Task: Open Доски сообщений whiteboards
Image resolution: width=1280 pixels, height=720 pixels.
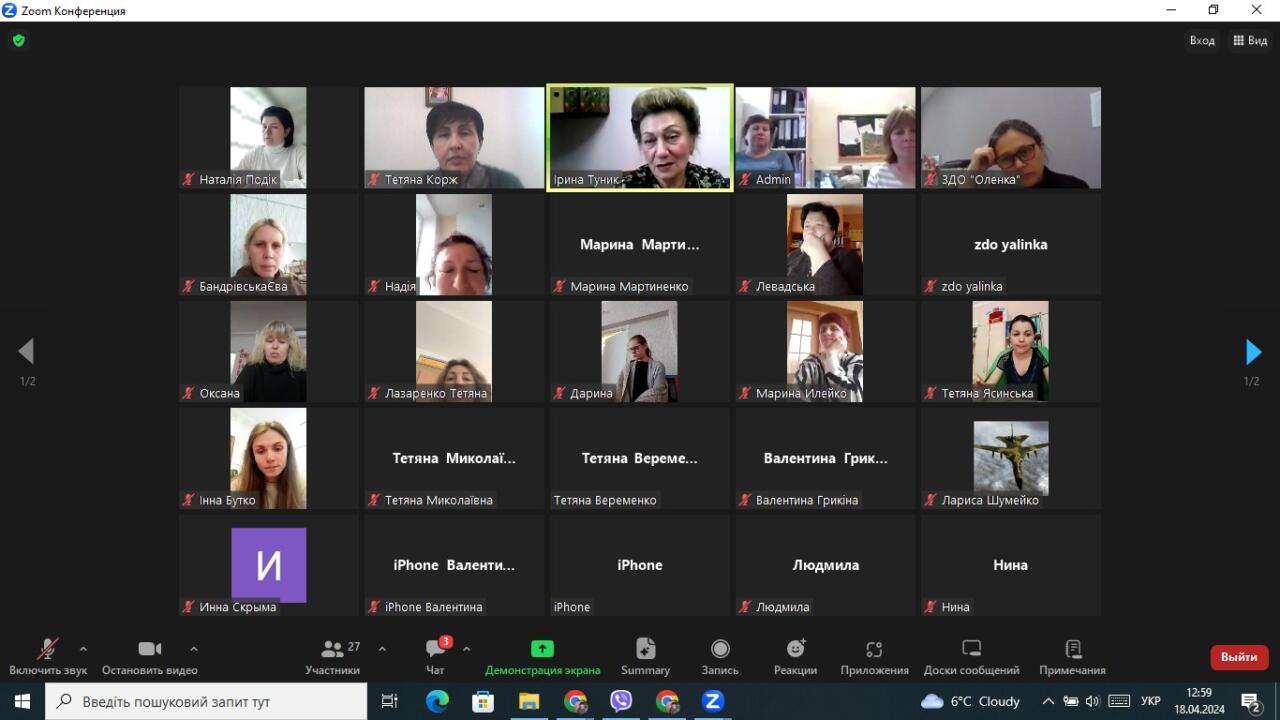Action: (x=971, y=657)
